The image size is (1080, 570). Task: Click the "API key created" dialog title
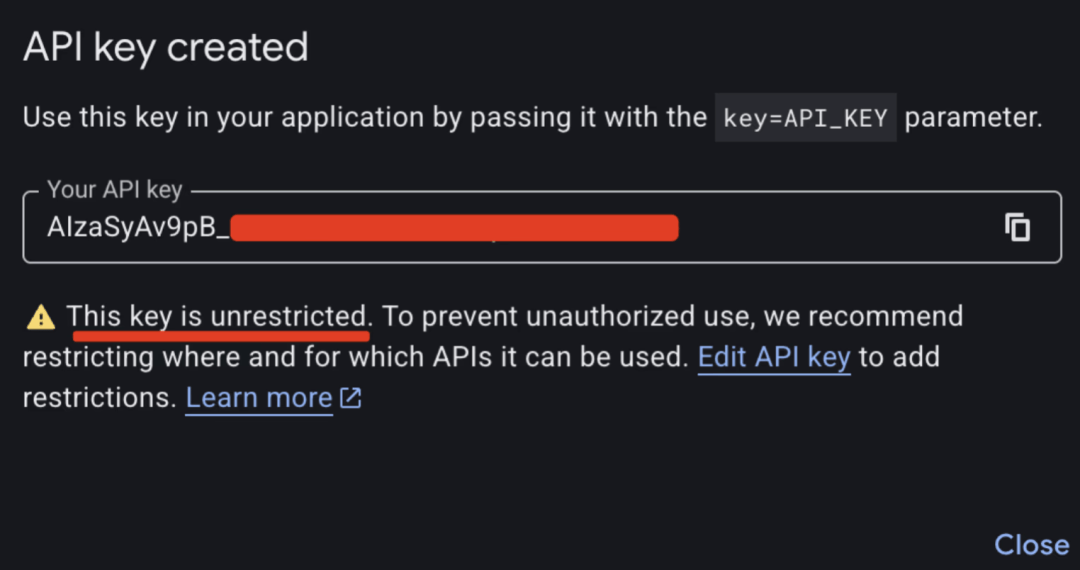[165, 47]
